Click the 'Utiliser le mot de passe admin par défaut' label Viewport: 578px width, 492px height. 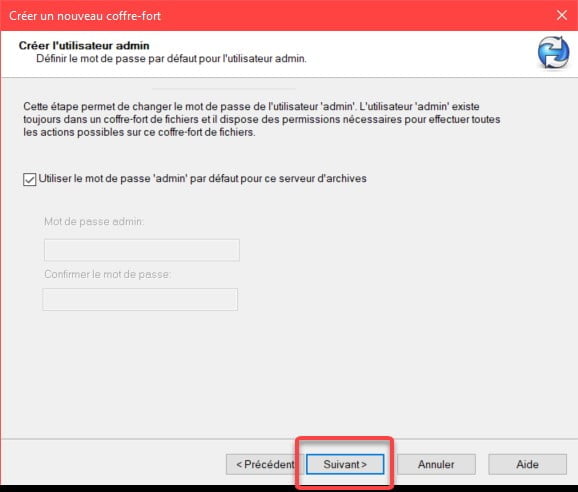202,179
